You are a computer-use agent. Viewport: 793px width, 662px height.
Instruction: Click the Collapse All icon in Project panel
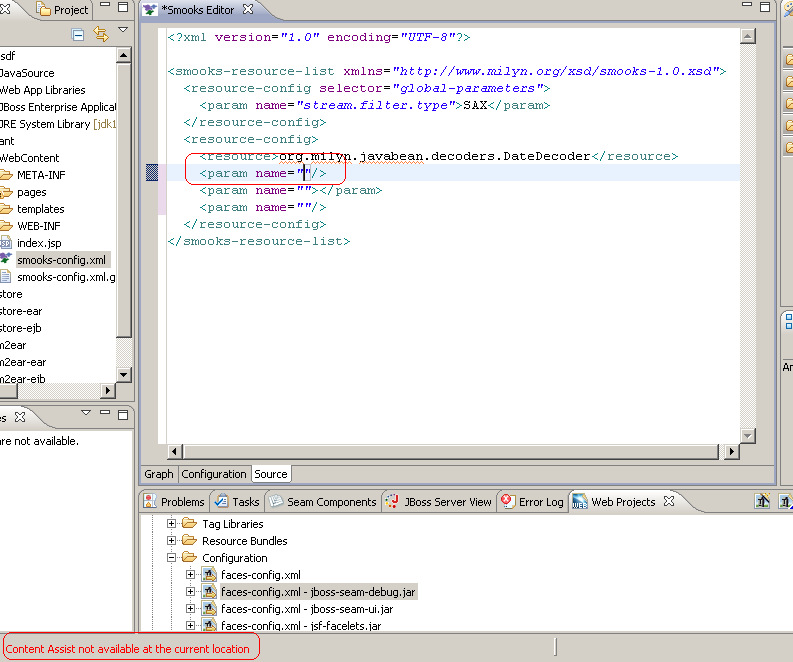click(78, 35)
